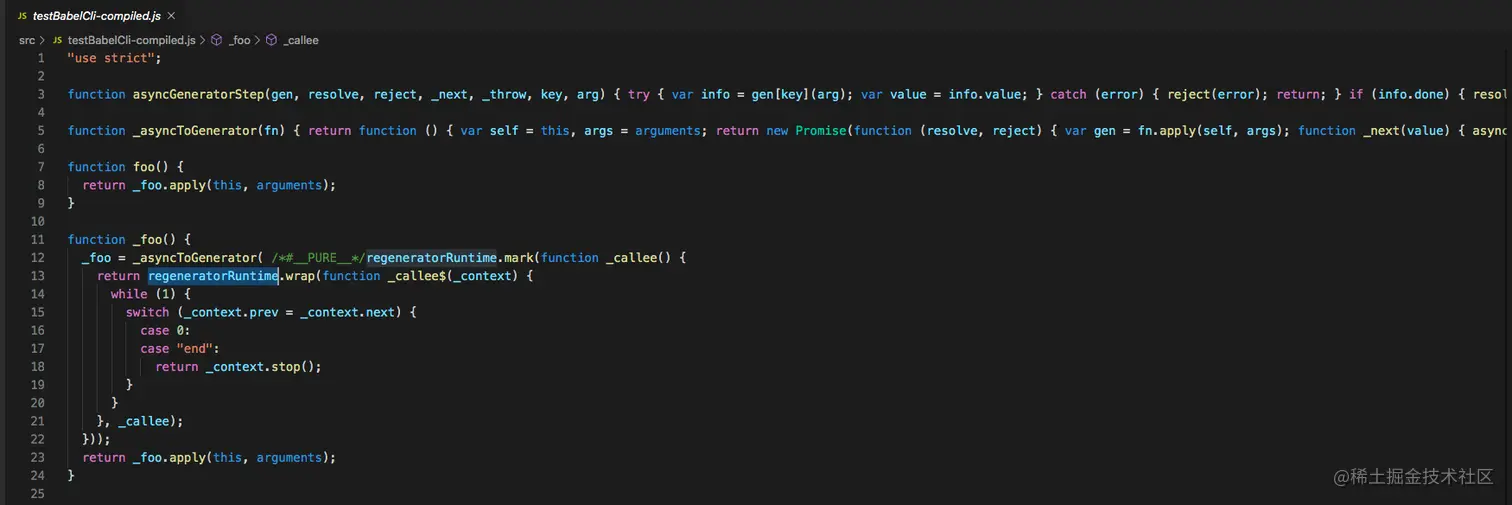Image resolution: width=1512 pixels, height=505 pixels.
Task: Click 'return _foo.apply' on line 8
Action: click(x=144, y=185)
